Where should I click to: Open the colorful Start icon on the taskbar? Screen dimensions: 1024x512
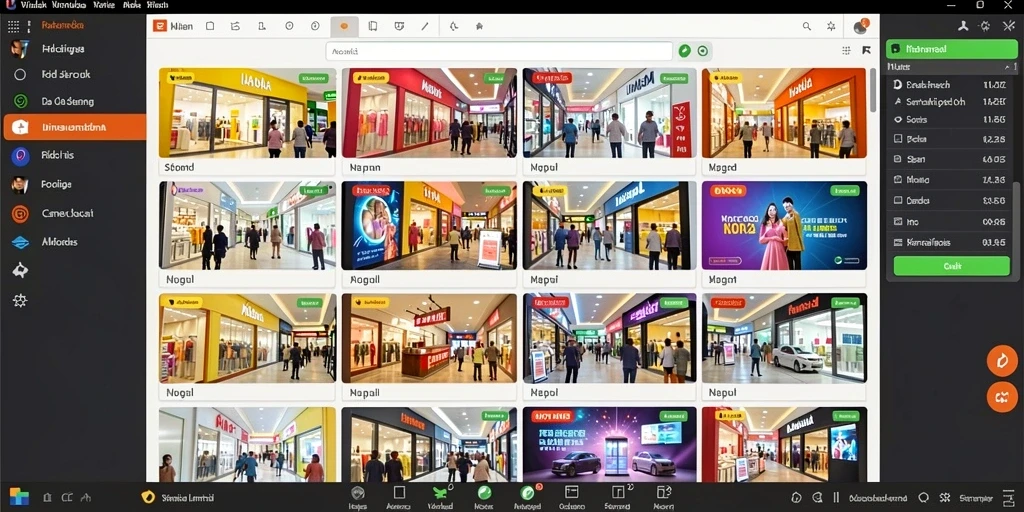tap(19, 497)
